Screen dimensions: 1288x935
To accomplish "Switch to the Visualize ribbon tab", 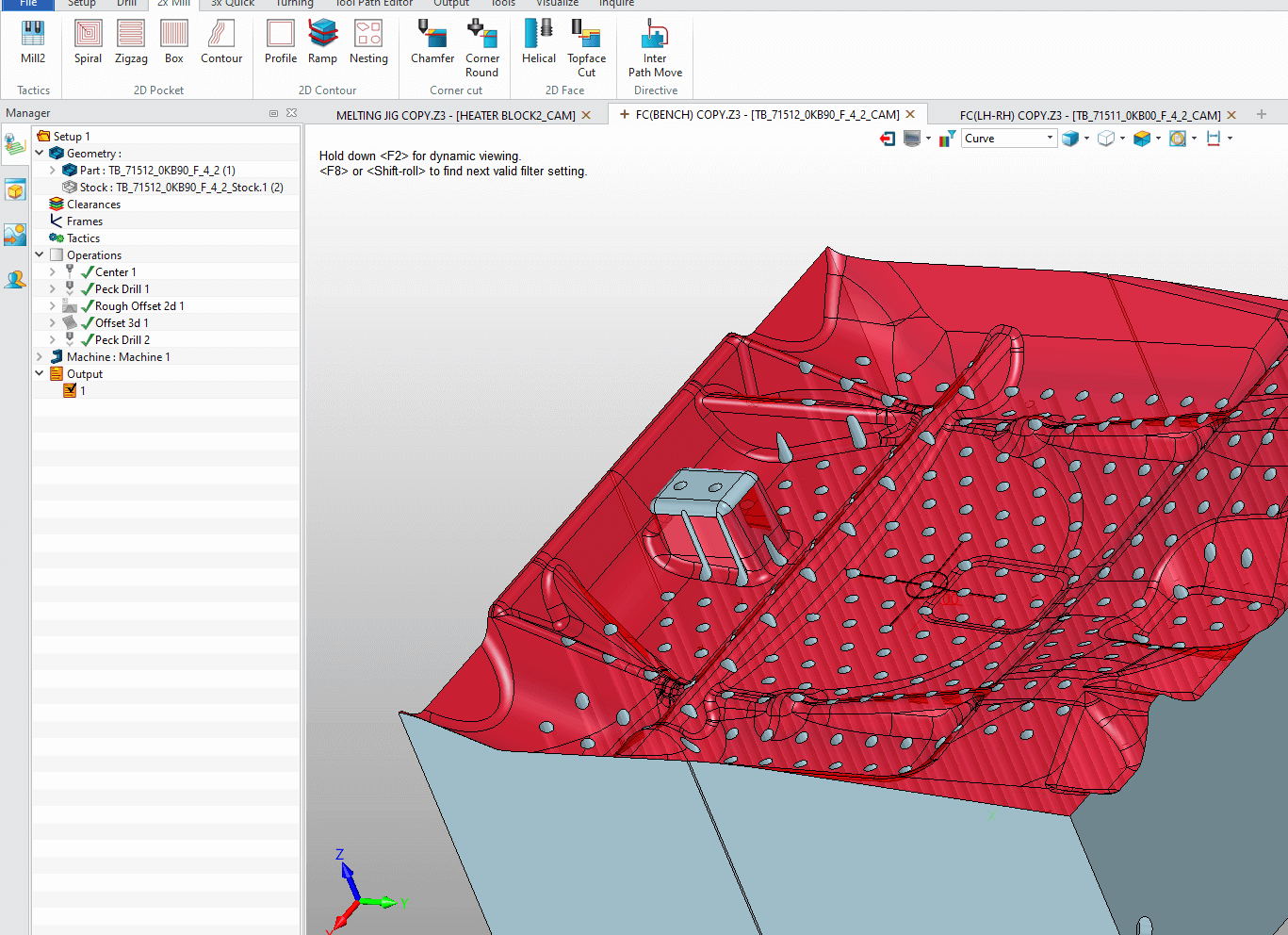I will (558, 4).
